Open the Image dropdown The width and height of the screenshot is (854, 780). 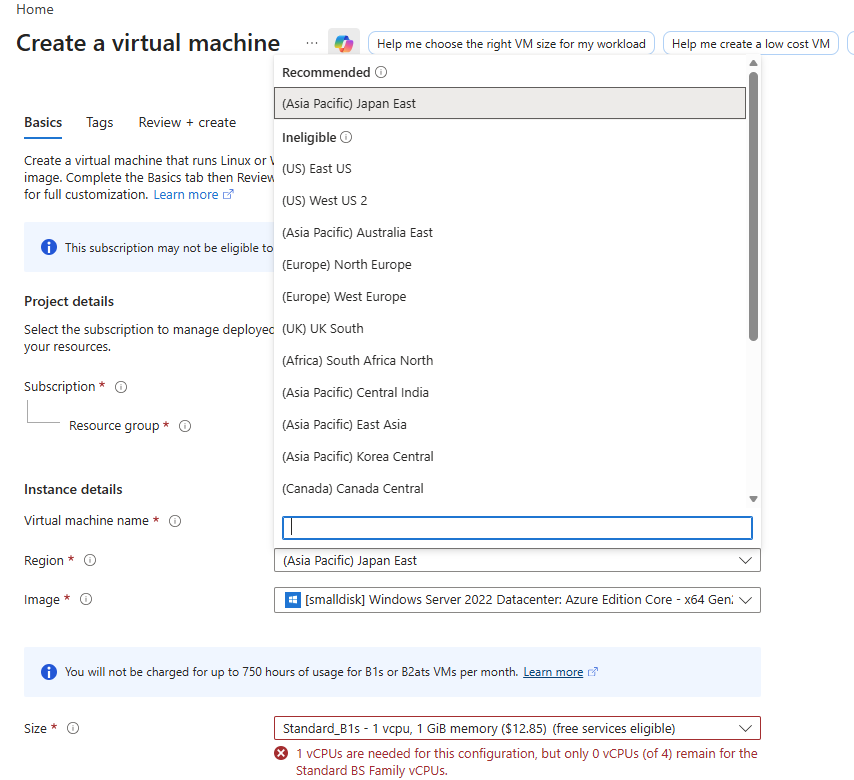click(x=517, y=600)
